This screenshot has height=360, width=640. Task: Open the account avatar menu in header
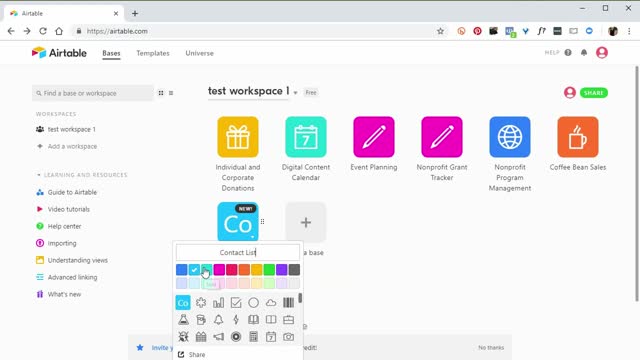602,53
